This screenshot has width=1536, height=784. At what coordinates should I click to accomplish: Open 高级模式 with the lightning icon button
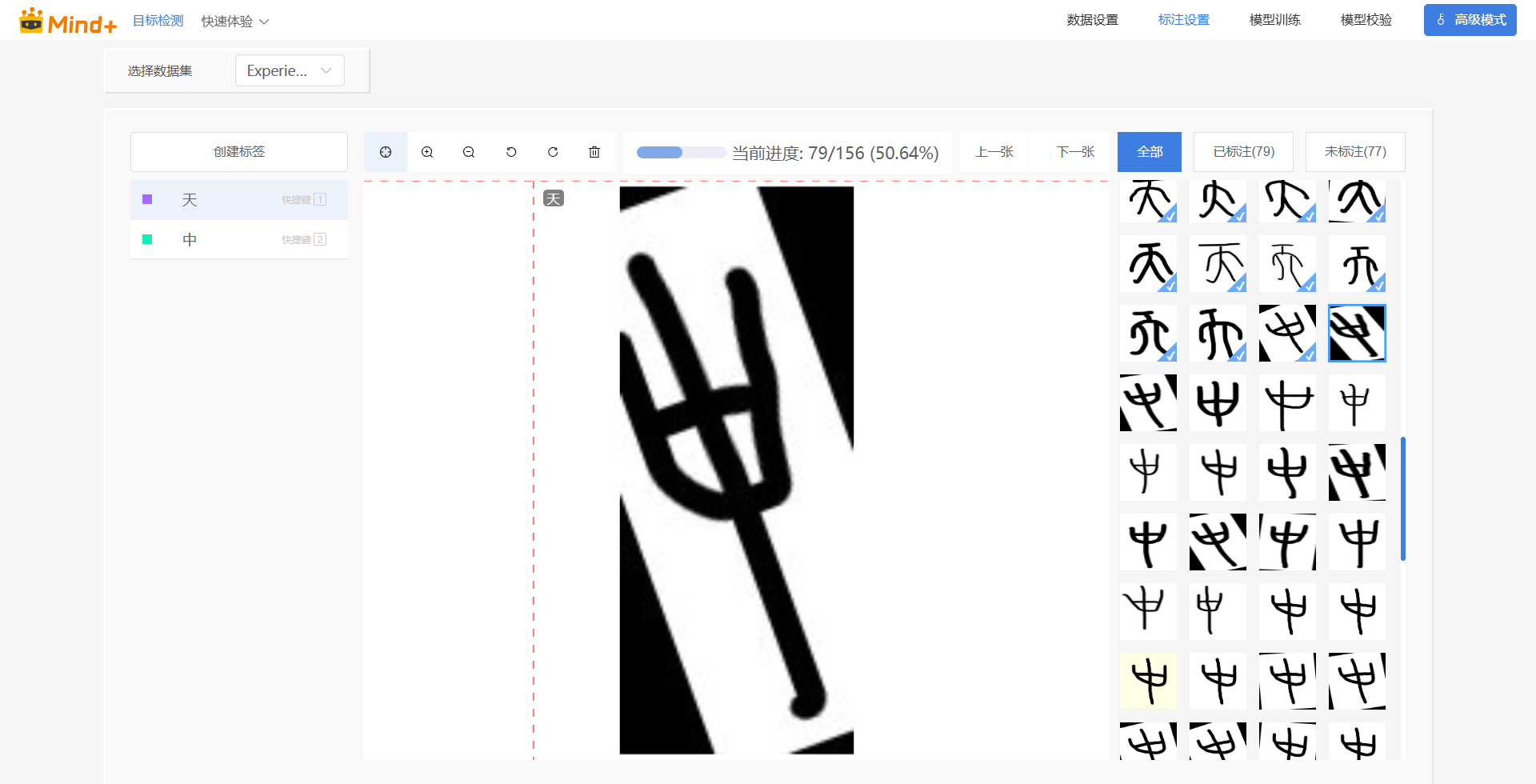[1470, 19]
